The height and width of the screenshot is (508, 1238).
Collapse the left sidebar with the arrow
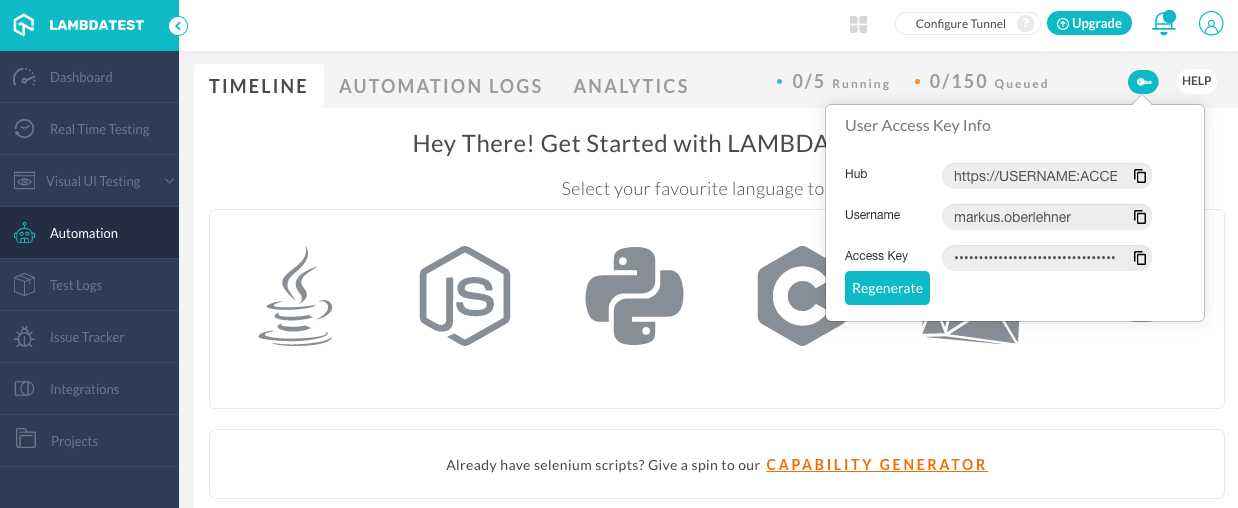(x=178, y=26)
